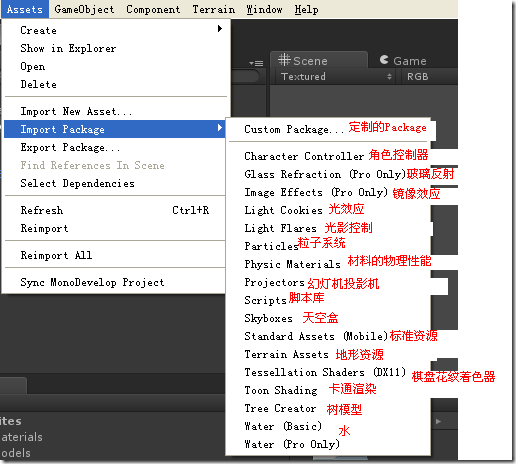
Task: Import Tessellation Shaders (DX11) package
Action: (x=328, y=372)
